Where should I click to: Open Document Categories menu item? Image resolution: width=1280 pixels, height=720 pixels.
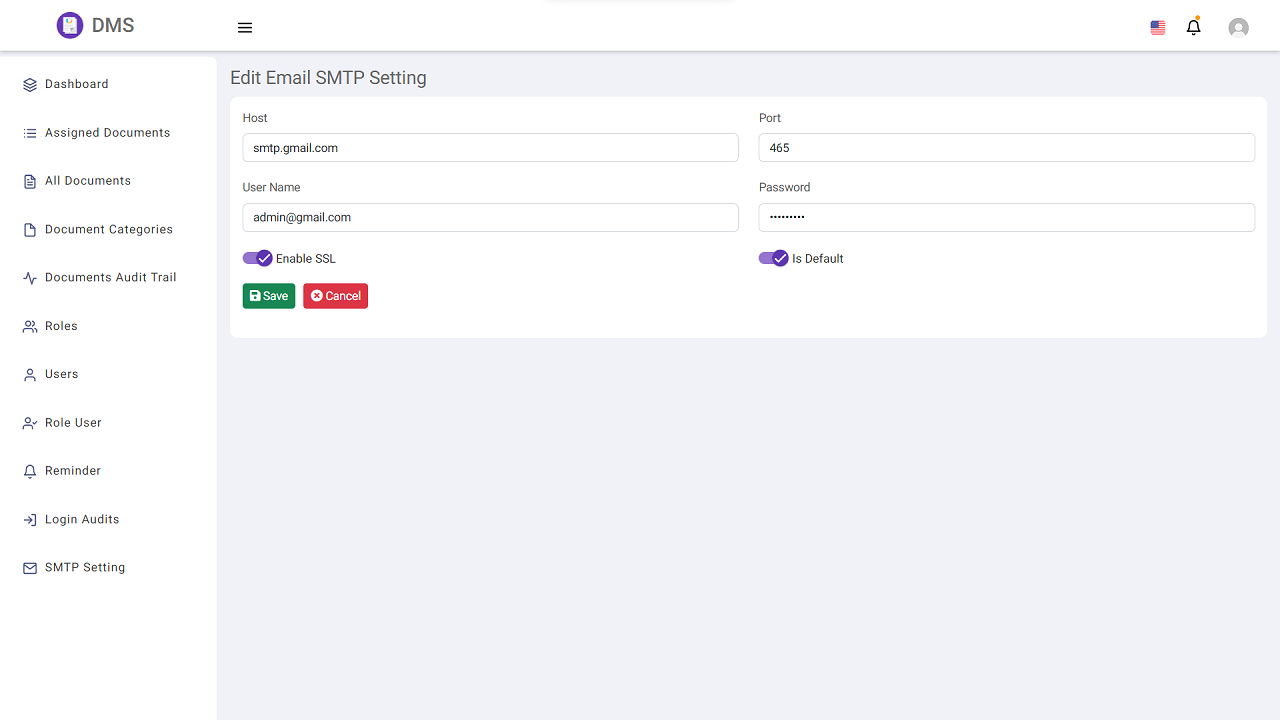(x=108, y=230)
